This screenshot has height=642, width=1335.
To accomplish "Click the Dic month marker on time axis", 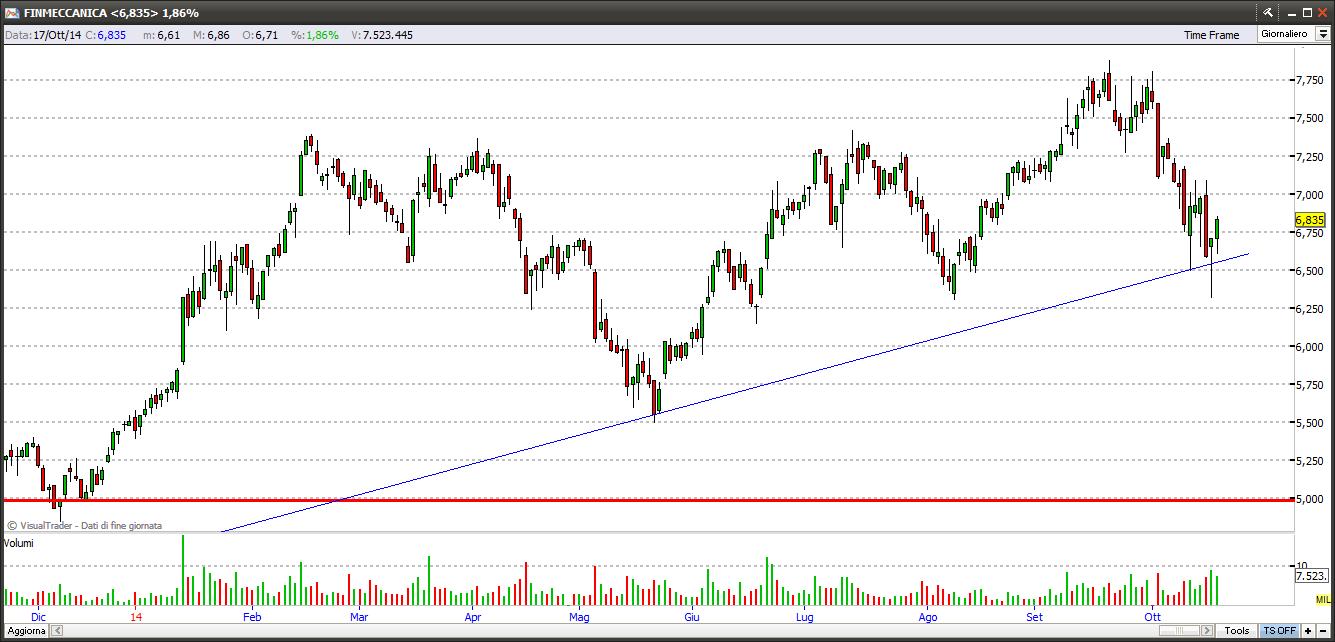I will [x=38, y=617].
